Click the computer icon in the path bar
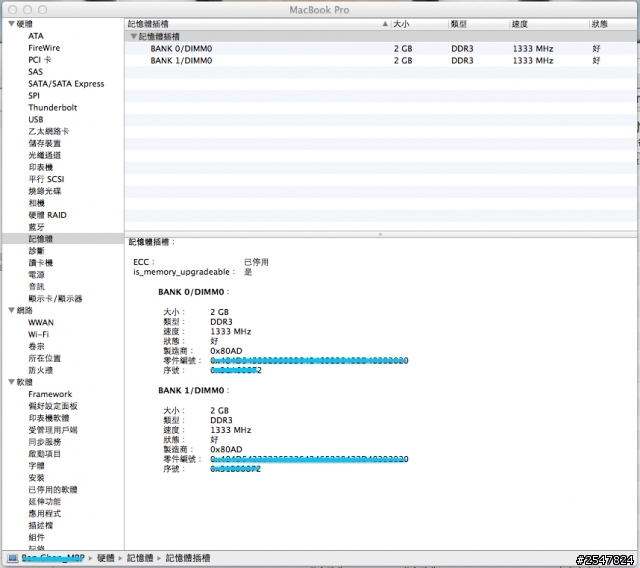Screen dimensions: 640x568 pos(13,558)
